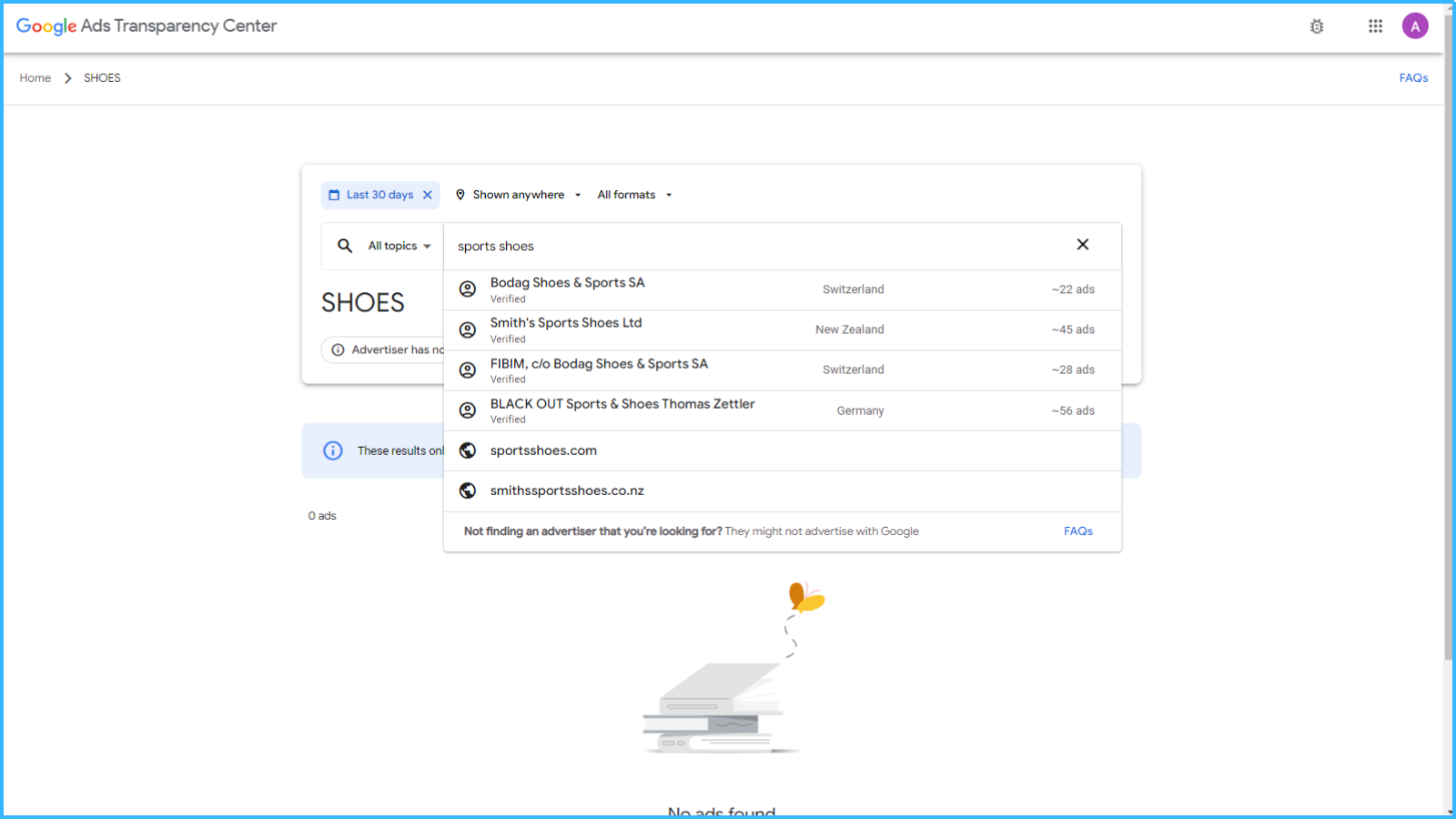Select BLACK OUT Sports & Shoes advertiser
This screenshot has width=1456, height=819.
tap(783, 410)
